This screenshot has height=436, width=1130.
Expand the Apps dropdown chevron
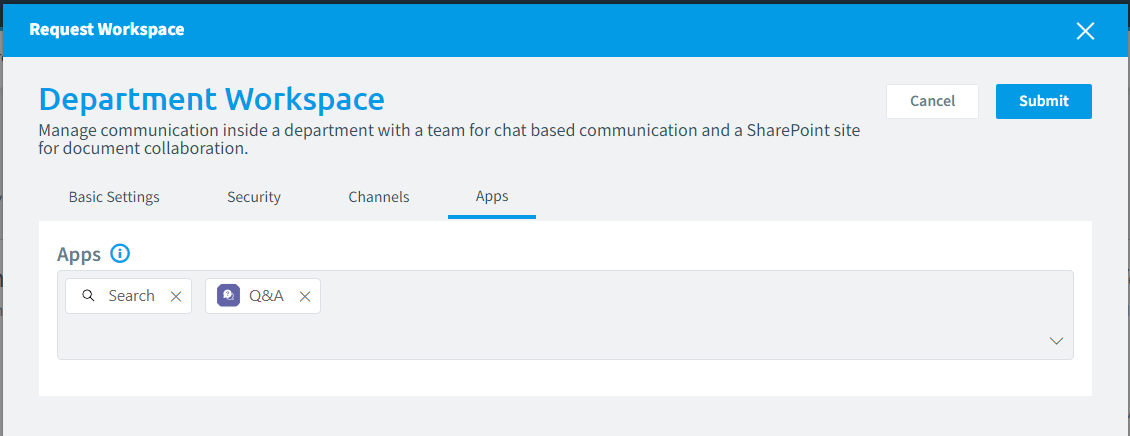[x=1056, y=341]
